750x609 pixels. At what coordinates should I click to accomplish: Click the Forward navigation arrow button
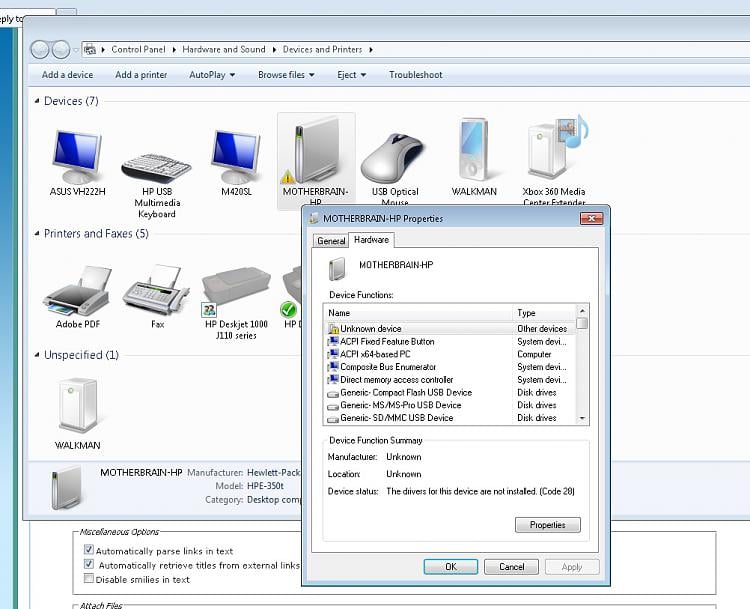(61, 49)
